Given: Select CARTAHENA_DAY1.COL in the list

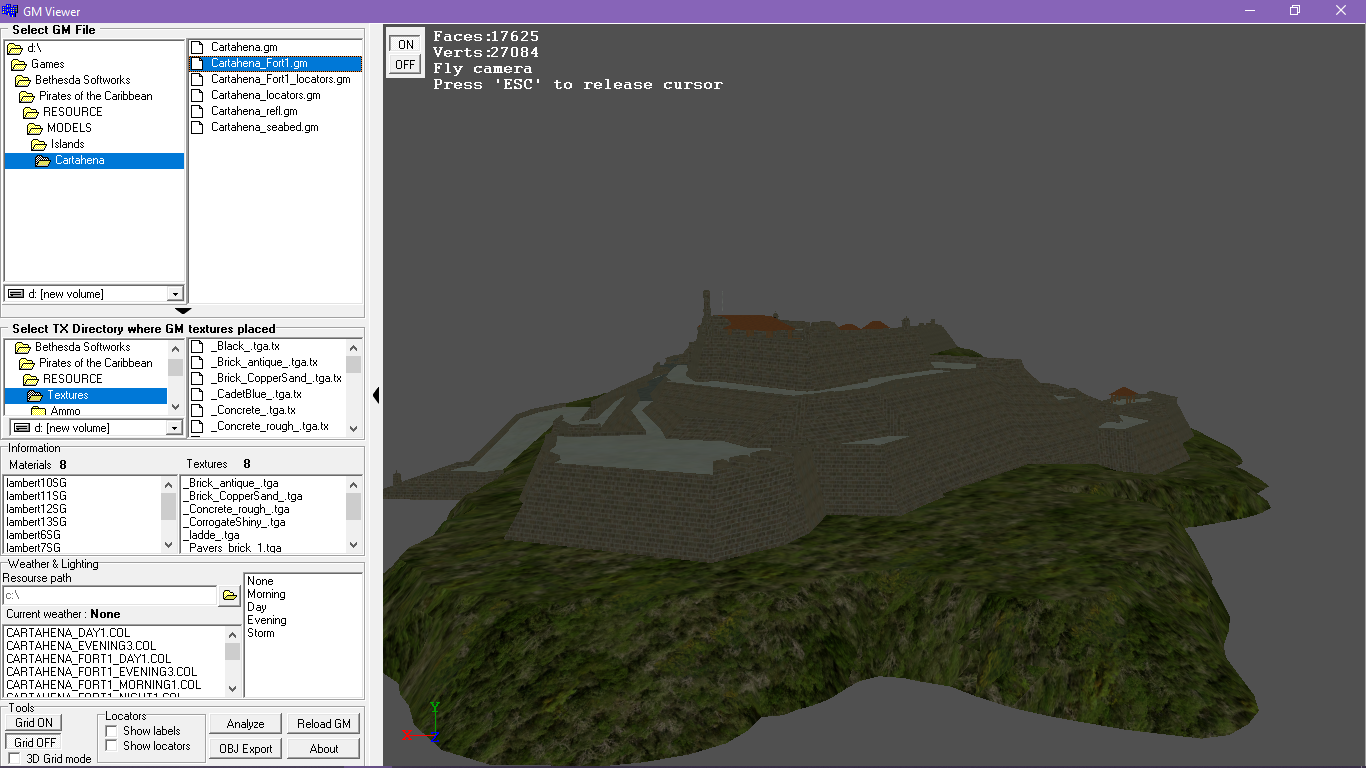Looking at the screenshot, I should coord(68,633).
